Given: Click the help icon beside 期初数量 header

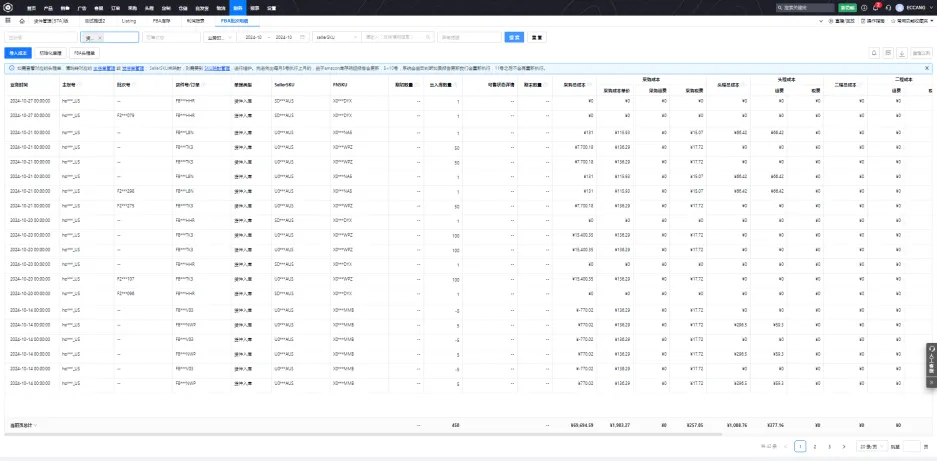Looking at the screenshot, I should [x=418, y=85].
